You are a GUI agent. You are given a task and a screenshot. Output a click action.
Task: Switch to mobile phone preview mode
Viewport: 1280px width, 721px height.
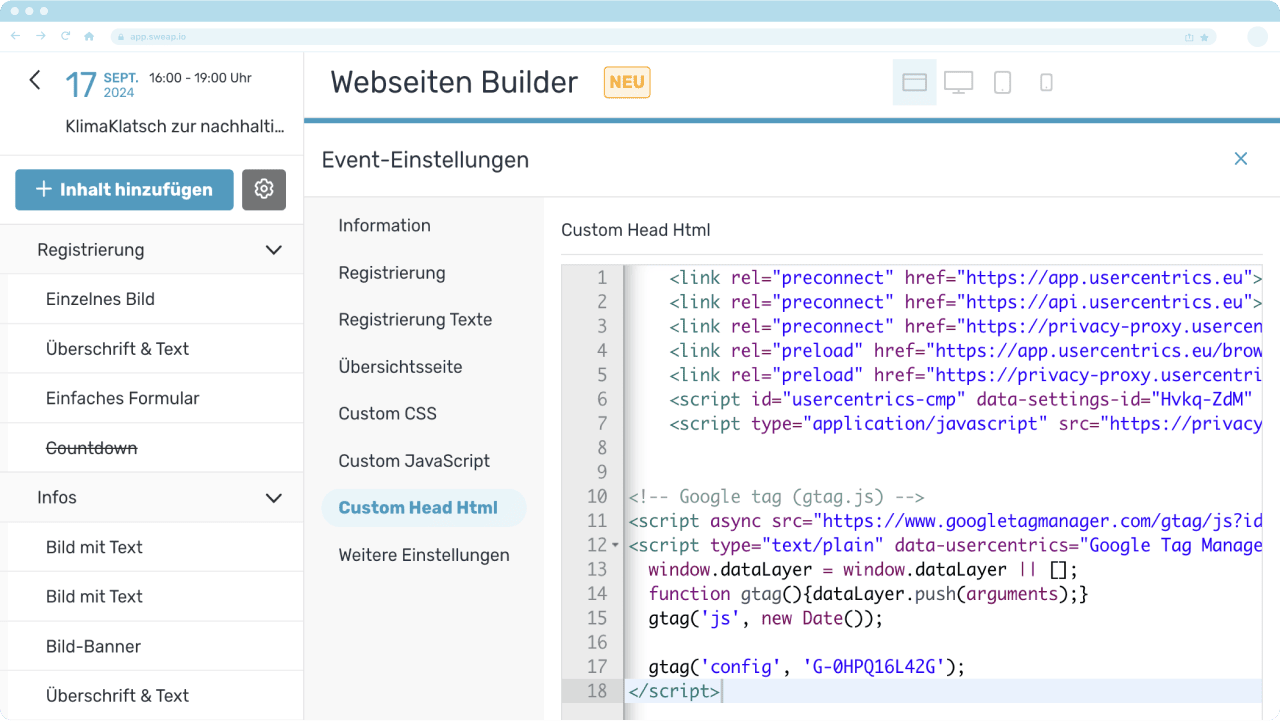[1046, 83]
